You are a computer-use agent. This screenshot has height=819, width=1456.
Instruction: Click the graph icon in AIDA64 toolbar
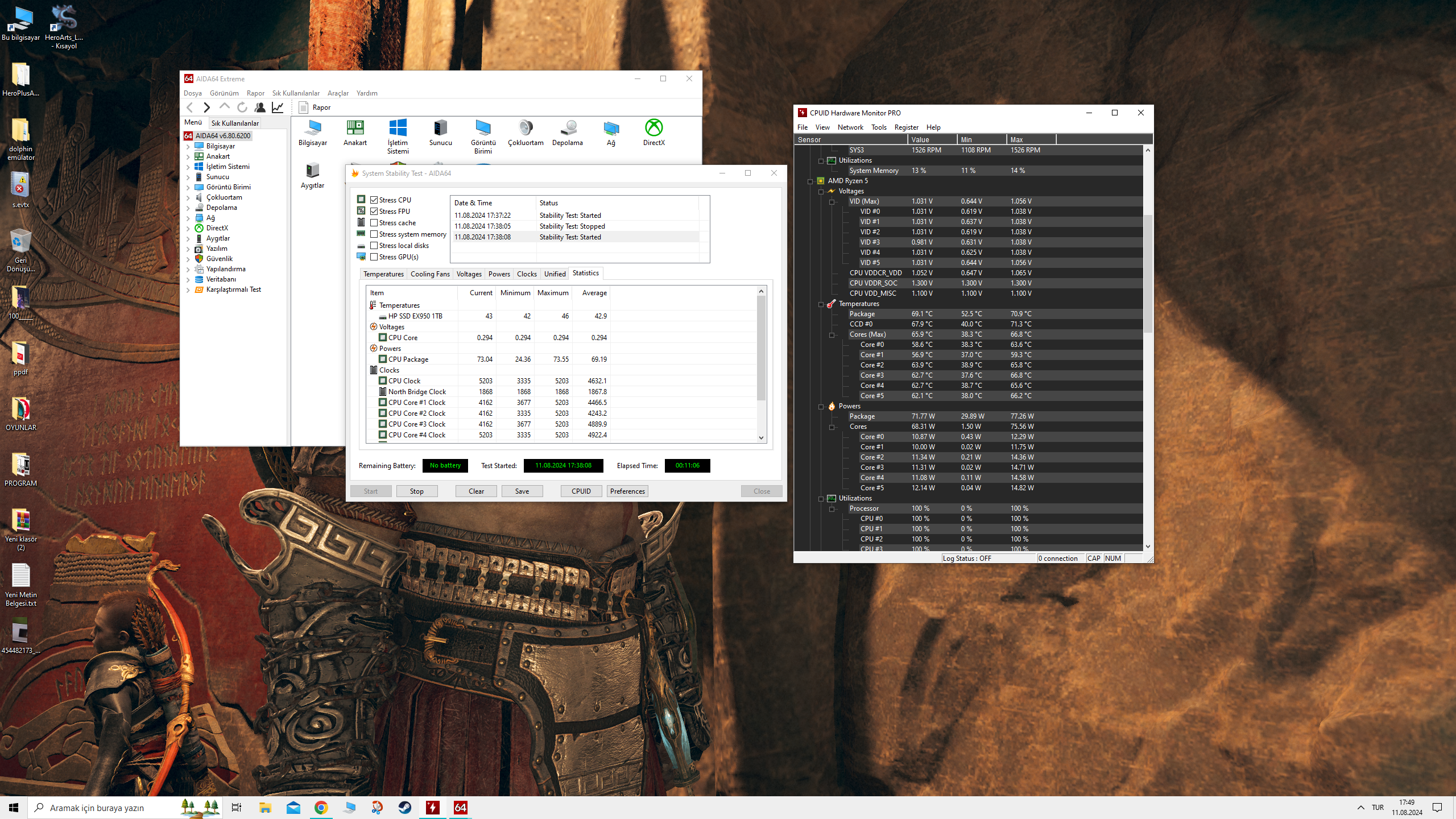(278, 107)
